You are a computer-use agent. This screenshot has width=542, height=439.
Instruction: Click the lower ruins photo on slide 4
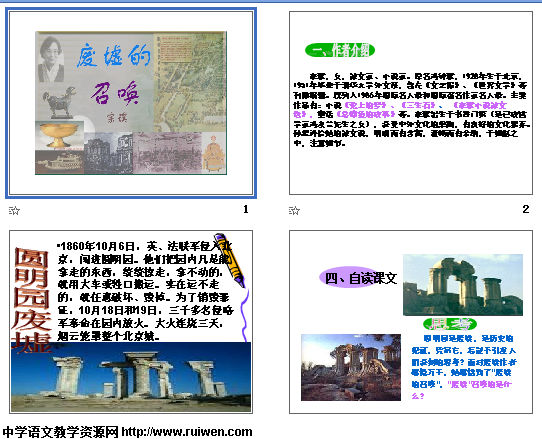pyautogui.click(x=351, y=367)
